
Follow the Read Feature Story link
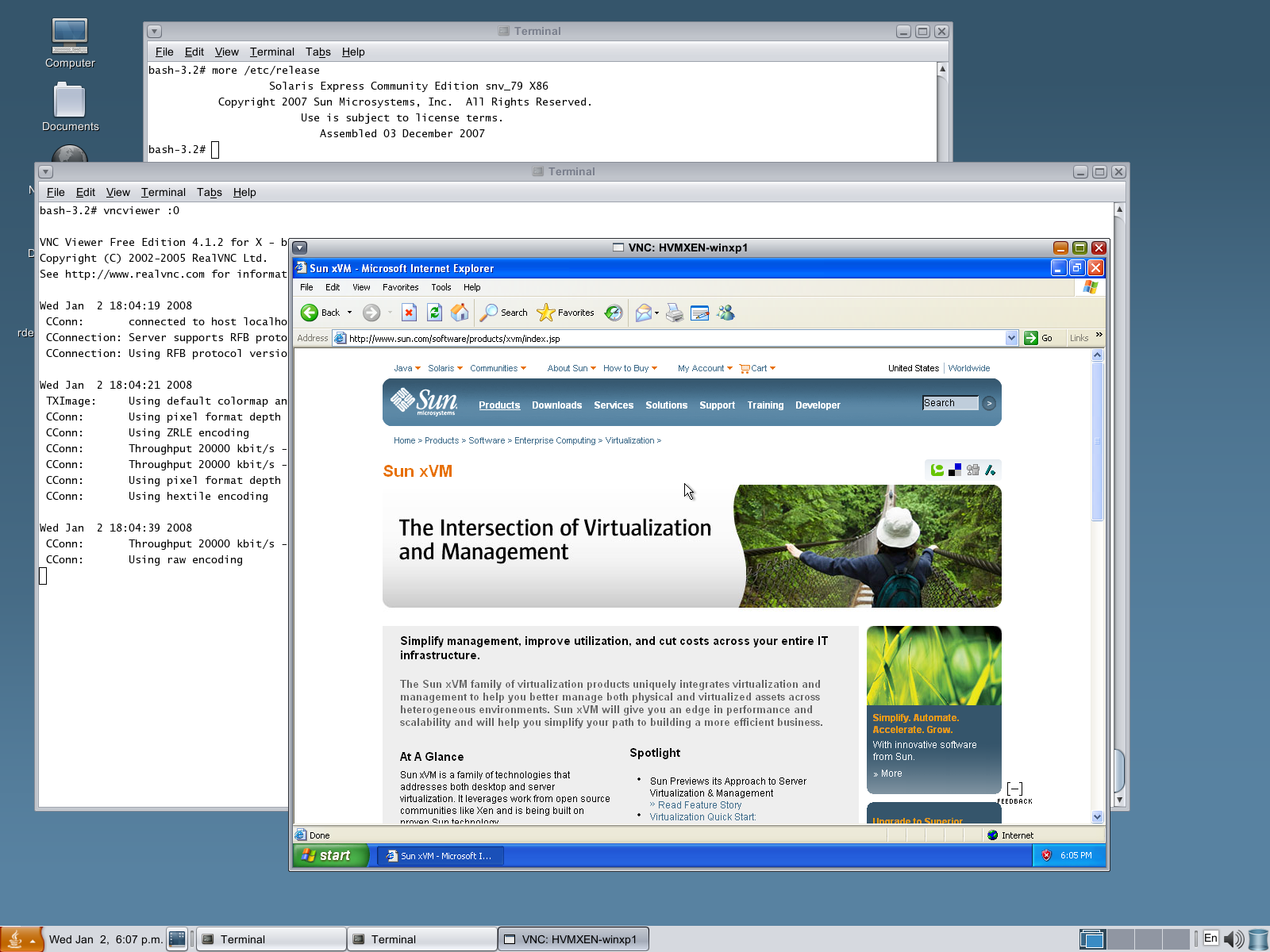699,804
